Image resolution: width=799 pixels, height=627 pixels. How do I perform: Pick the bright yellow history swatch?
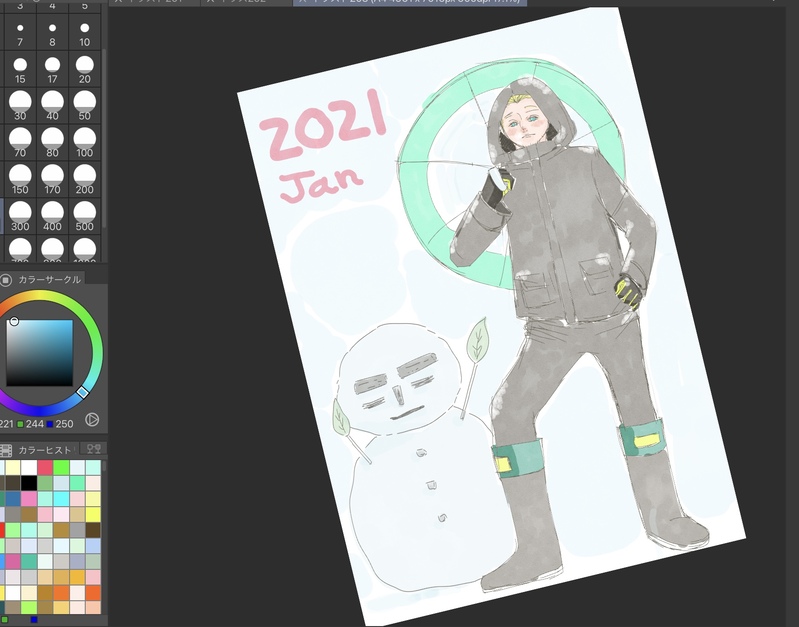(93, 515)
